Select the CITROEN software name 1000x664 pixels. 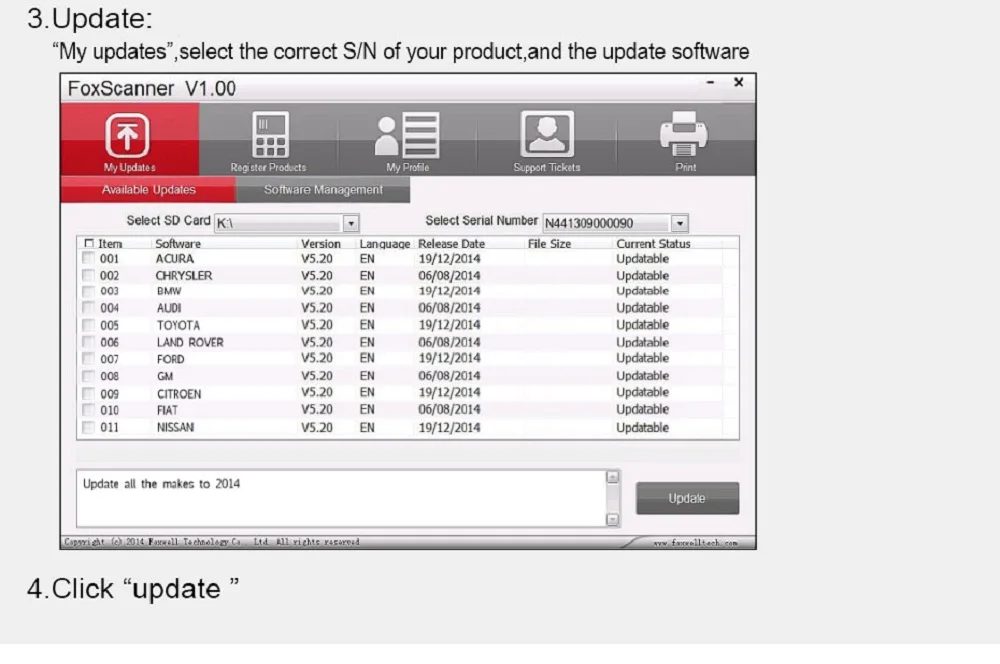179,394
